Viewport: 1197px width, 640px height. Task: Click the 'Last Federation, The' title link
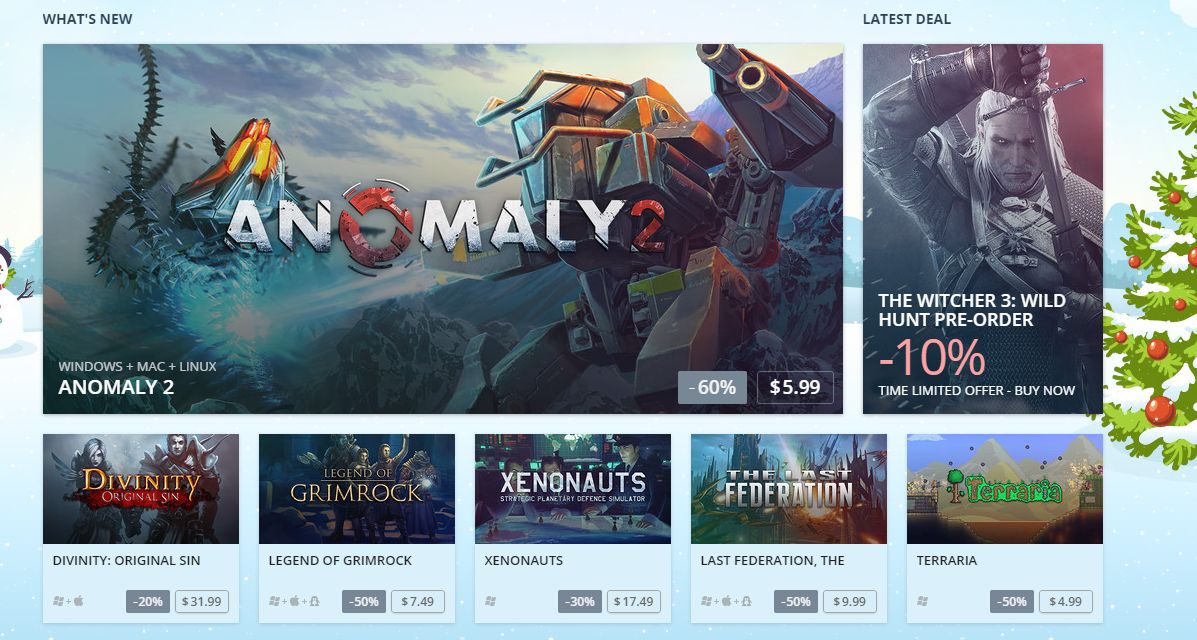(x=773, y=560)
